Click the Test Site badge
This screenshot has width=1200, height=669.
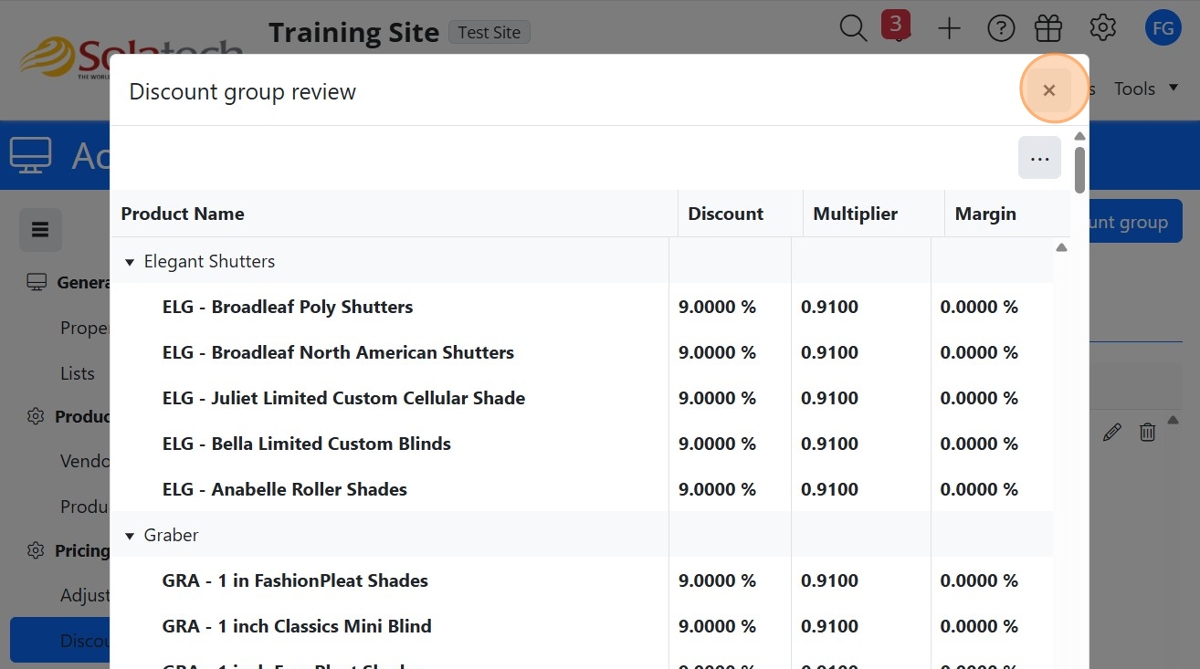(489, 32)
